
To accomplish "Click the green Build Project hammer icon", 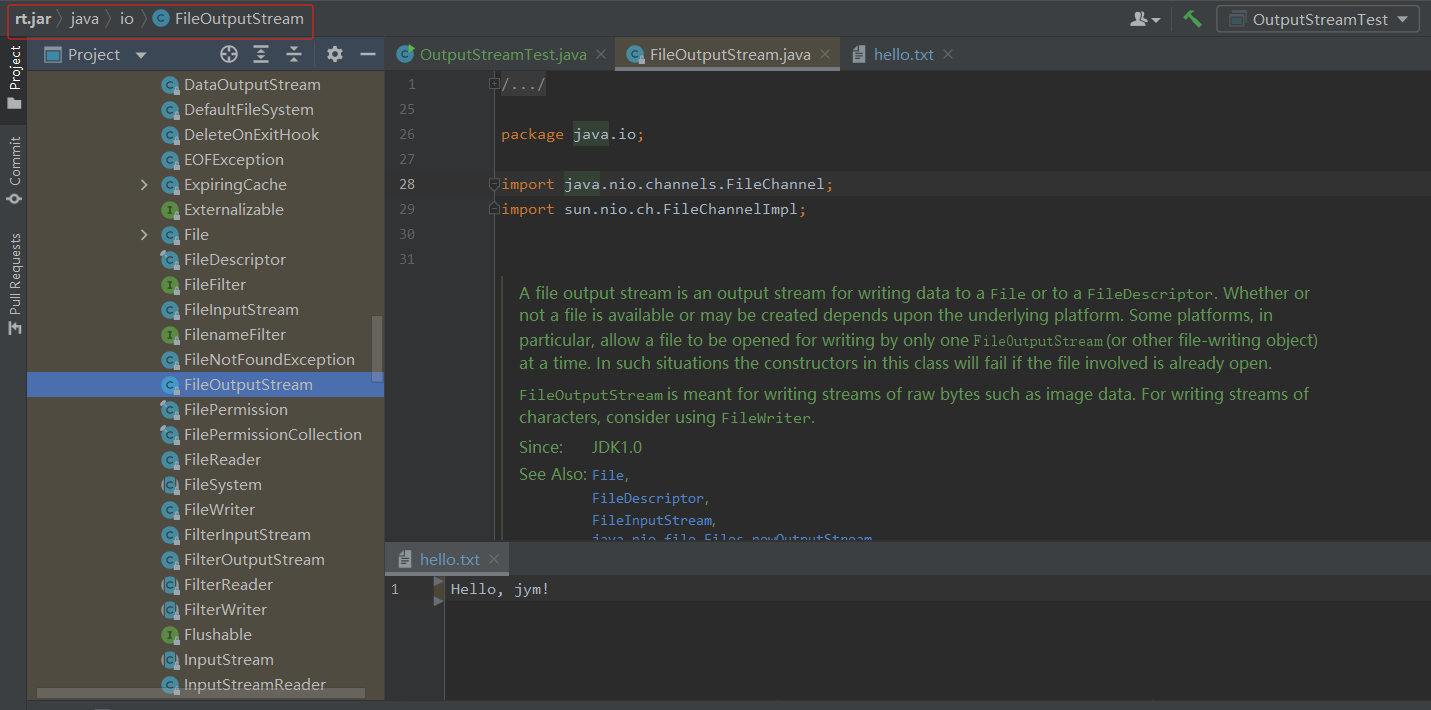I will coord(1192,19).
